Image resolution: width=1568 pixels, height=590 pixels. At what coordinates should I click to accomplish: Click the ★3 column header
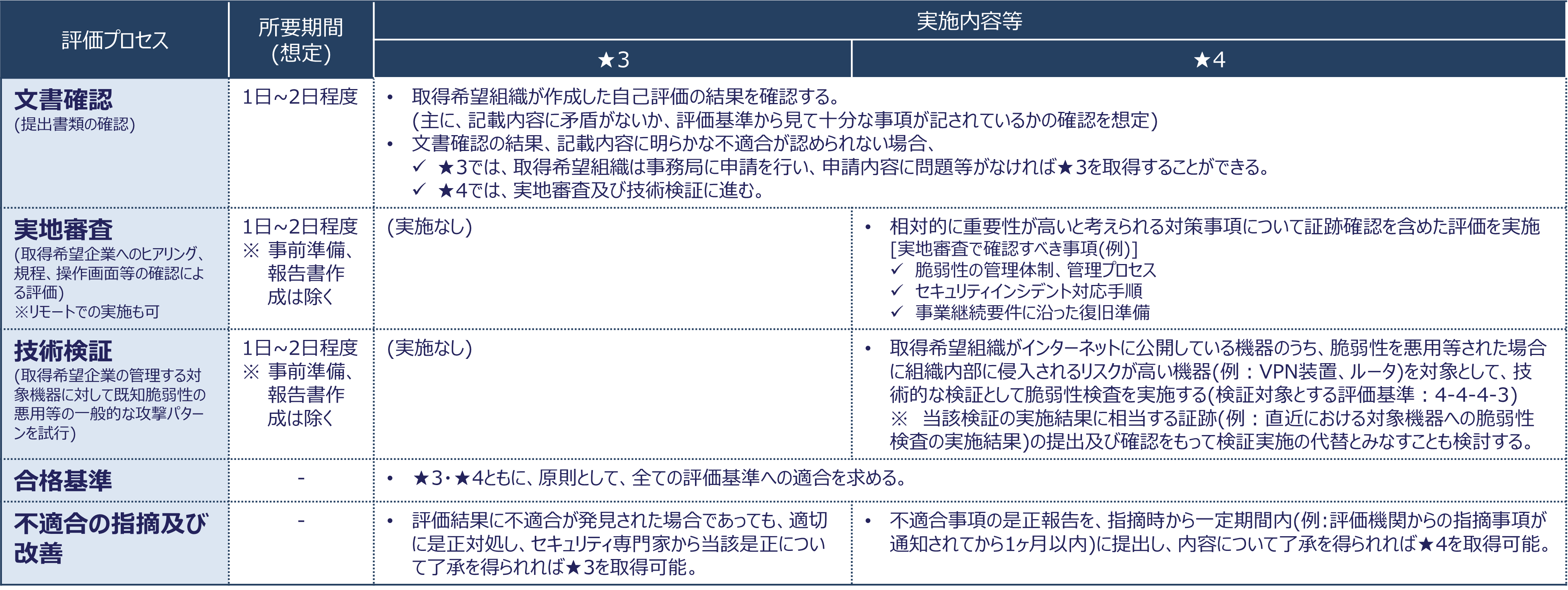click(x=613, y=60)
